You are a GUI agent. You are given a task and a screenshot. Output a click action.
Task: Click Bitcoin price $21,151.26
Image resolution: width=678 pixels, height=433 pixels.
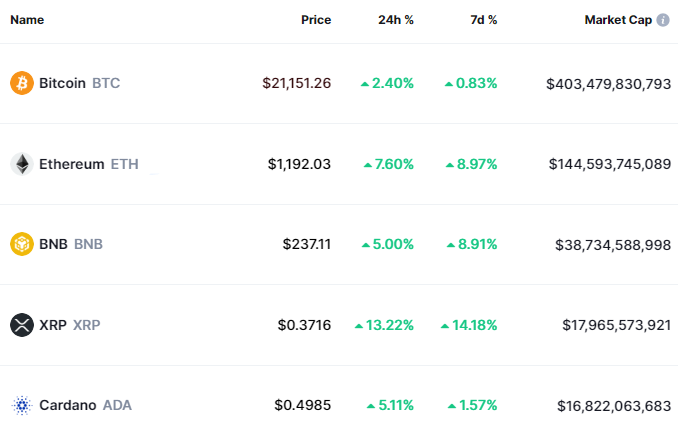tap(296, 83)
